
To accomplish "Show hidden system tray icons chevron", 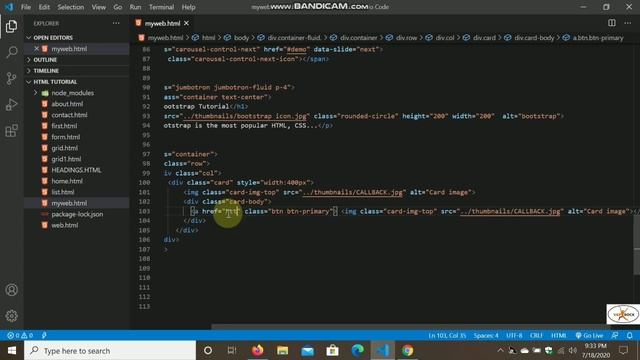I will (500, 350).
